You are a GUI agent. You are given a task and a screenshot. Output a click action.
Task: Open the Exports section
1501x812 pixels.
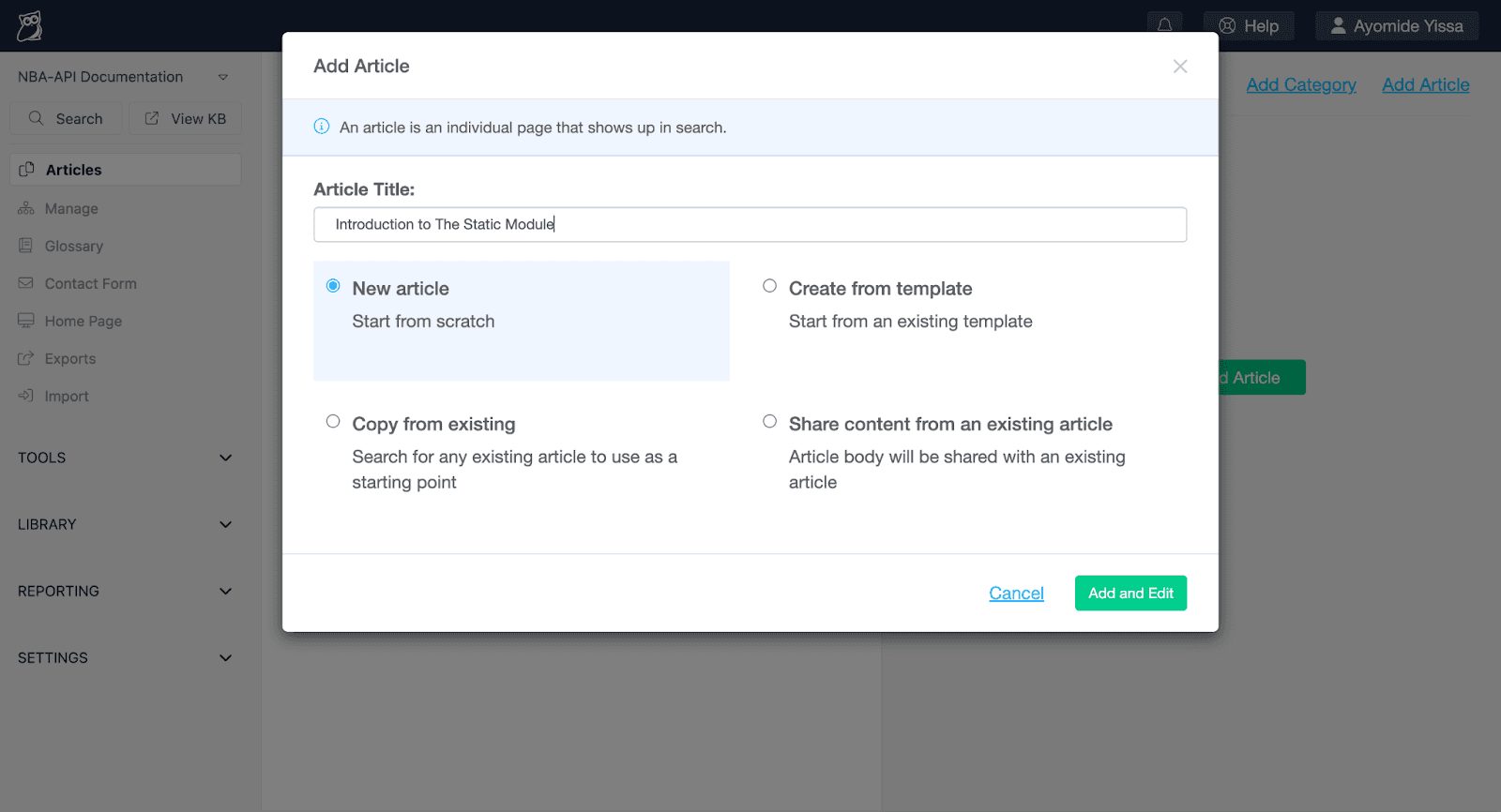(x=70, y=358)
